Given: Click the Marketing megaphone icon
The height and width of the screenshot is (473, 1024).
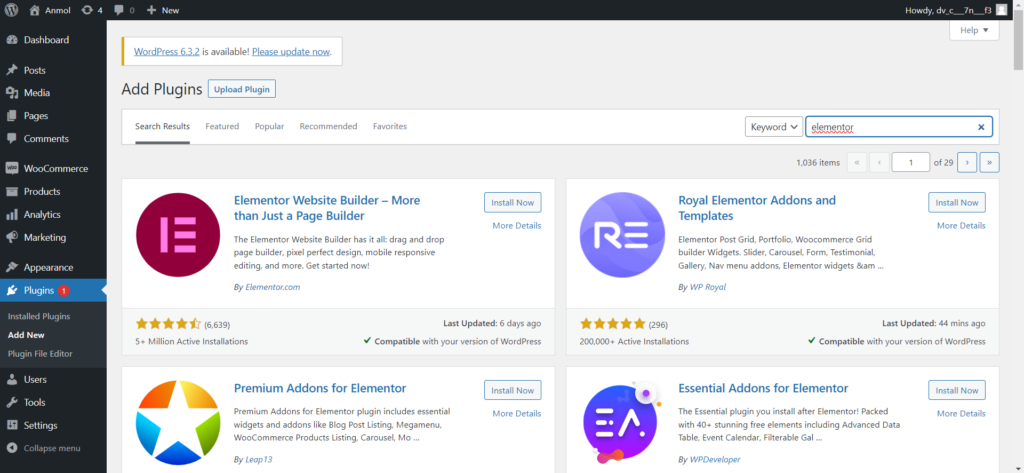Looking at the screenshot, I should click(12, 237).
